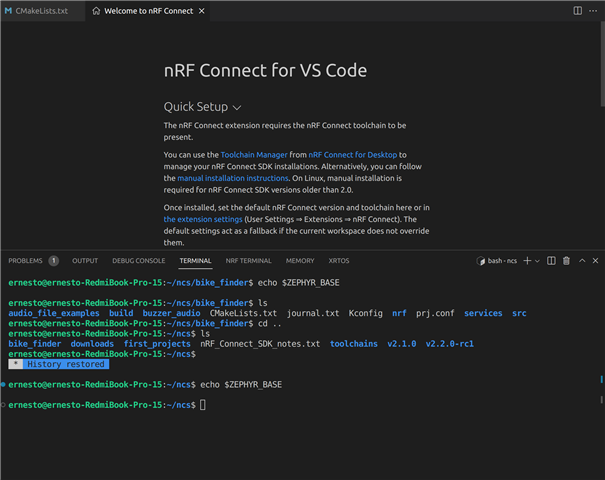Click bike_finder in the ncs listing
This screenshot has height=480, width=605.
[35, 344]
